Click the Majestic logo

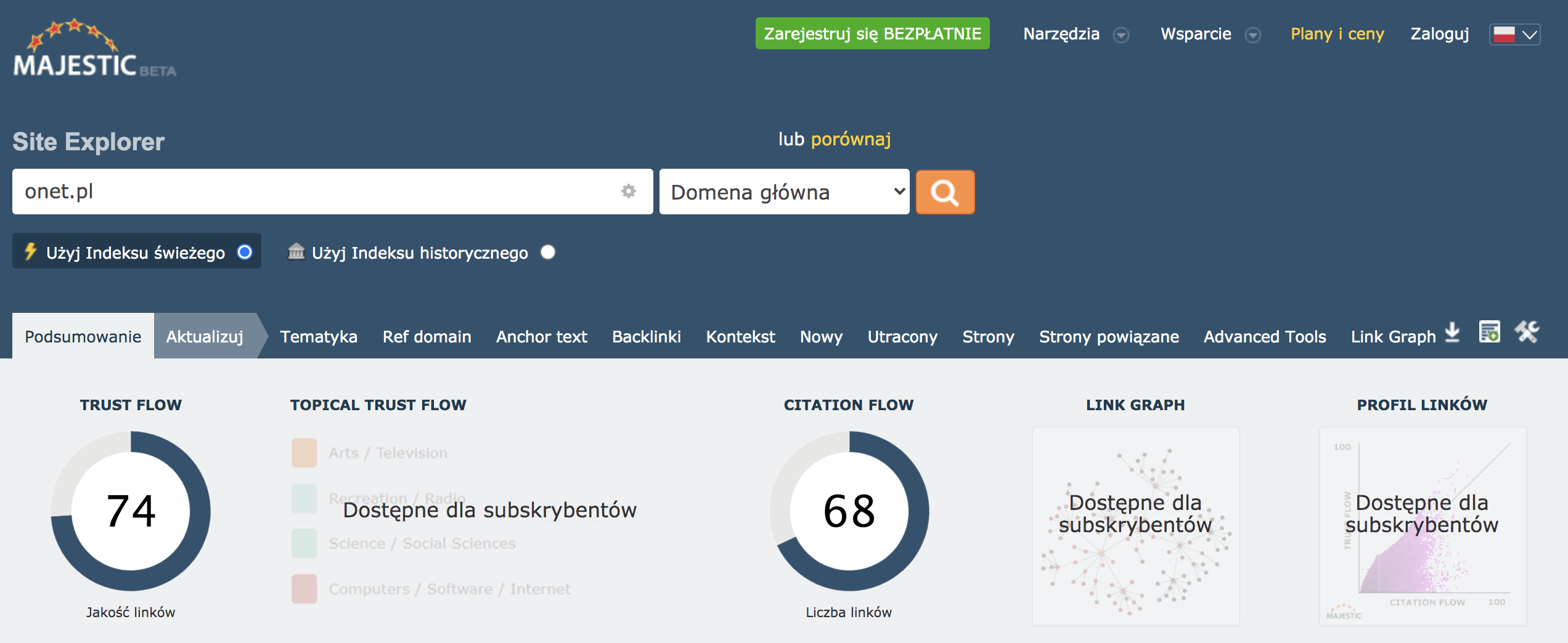(x=94, y=48)
